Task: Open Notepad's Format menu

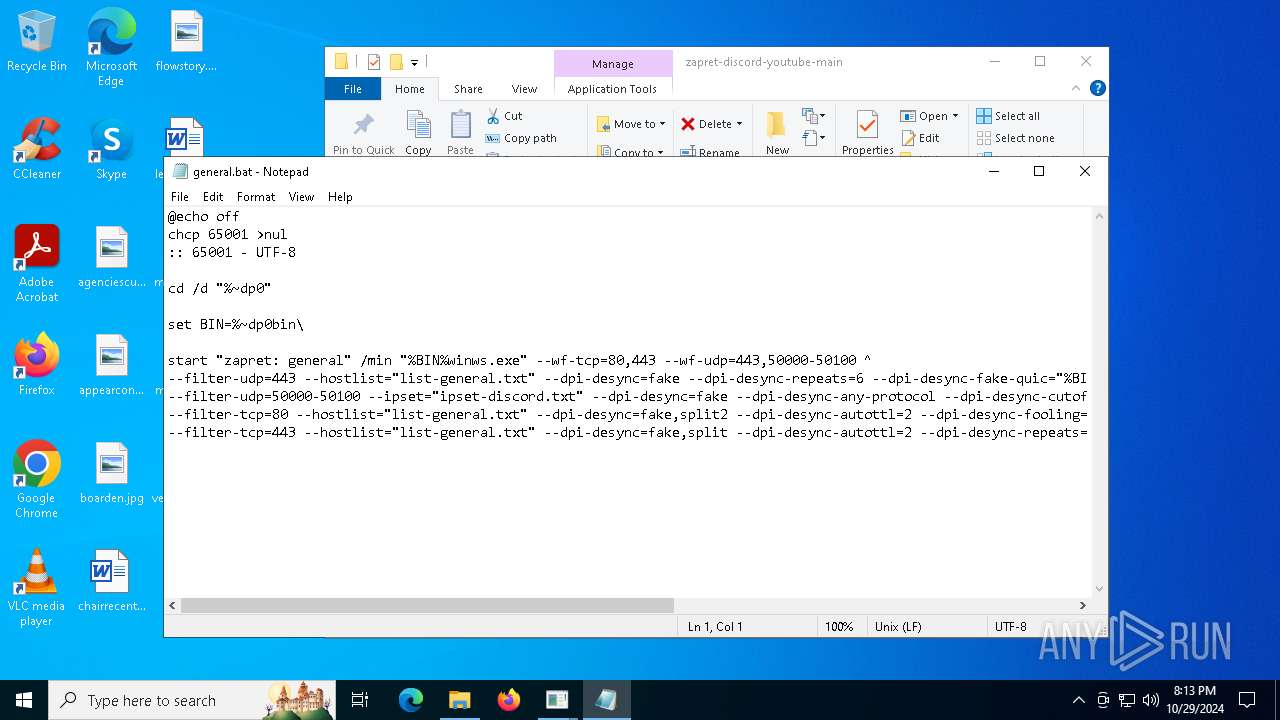Action: pos(256,197)
